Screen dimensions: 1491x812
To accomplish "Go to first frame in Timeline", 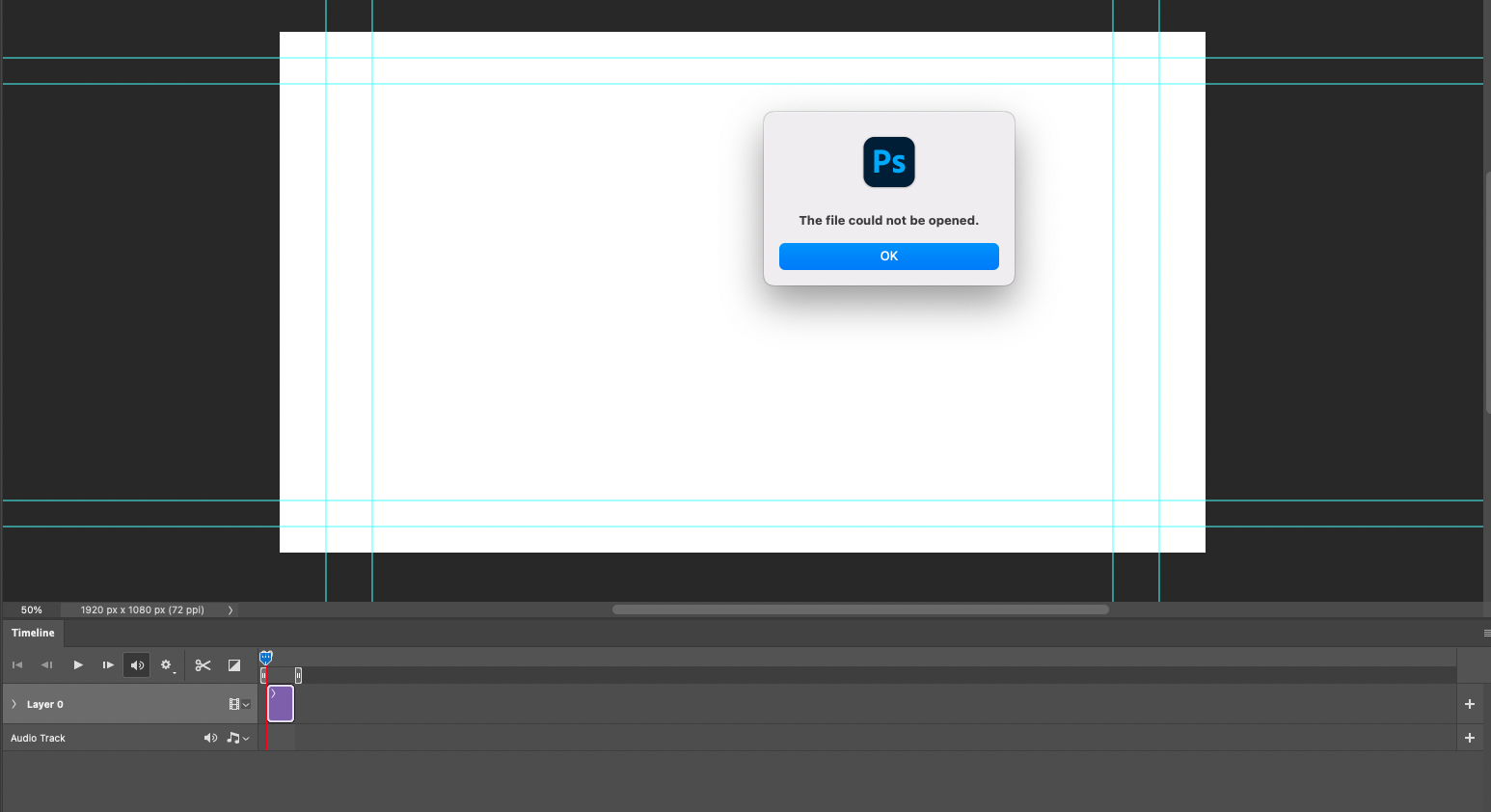I will 17,664.
